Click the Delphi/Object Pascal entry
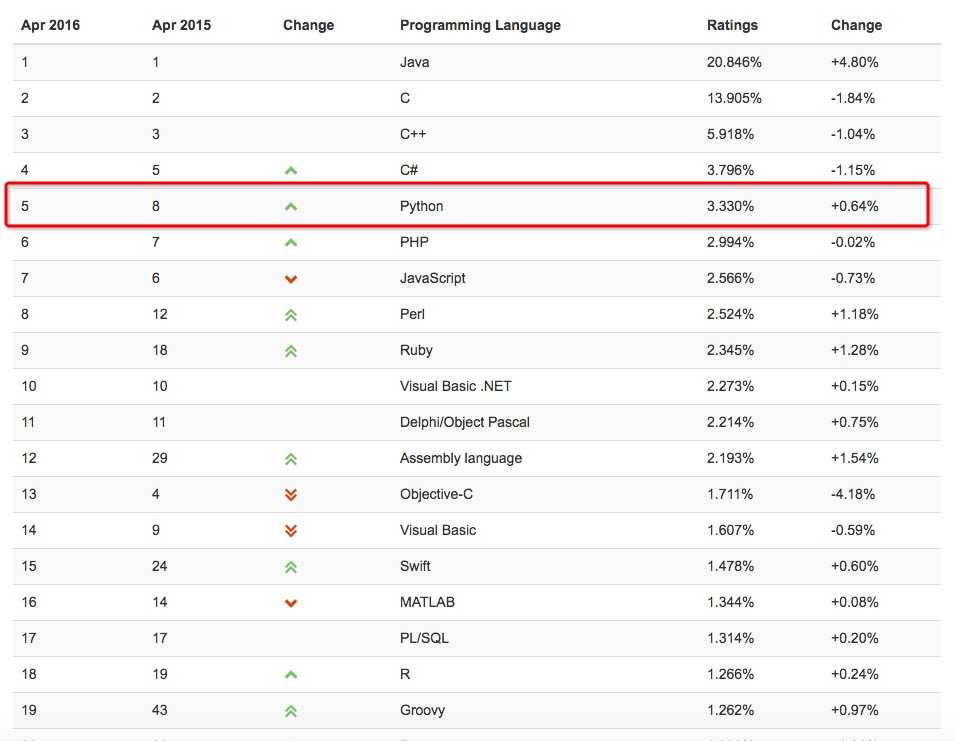The width and height of the screenshot is (955, 741). pyautogui.click(x=464, y=422)
